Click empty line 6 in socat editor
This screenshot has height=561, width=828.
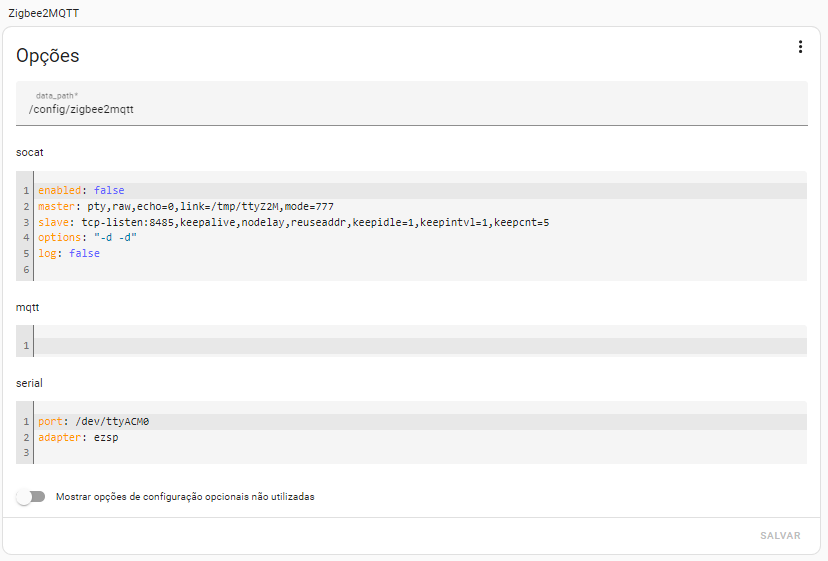(x=420, y=269)
